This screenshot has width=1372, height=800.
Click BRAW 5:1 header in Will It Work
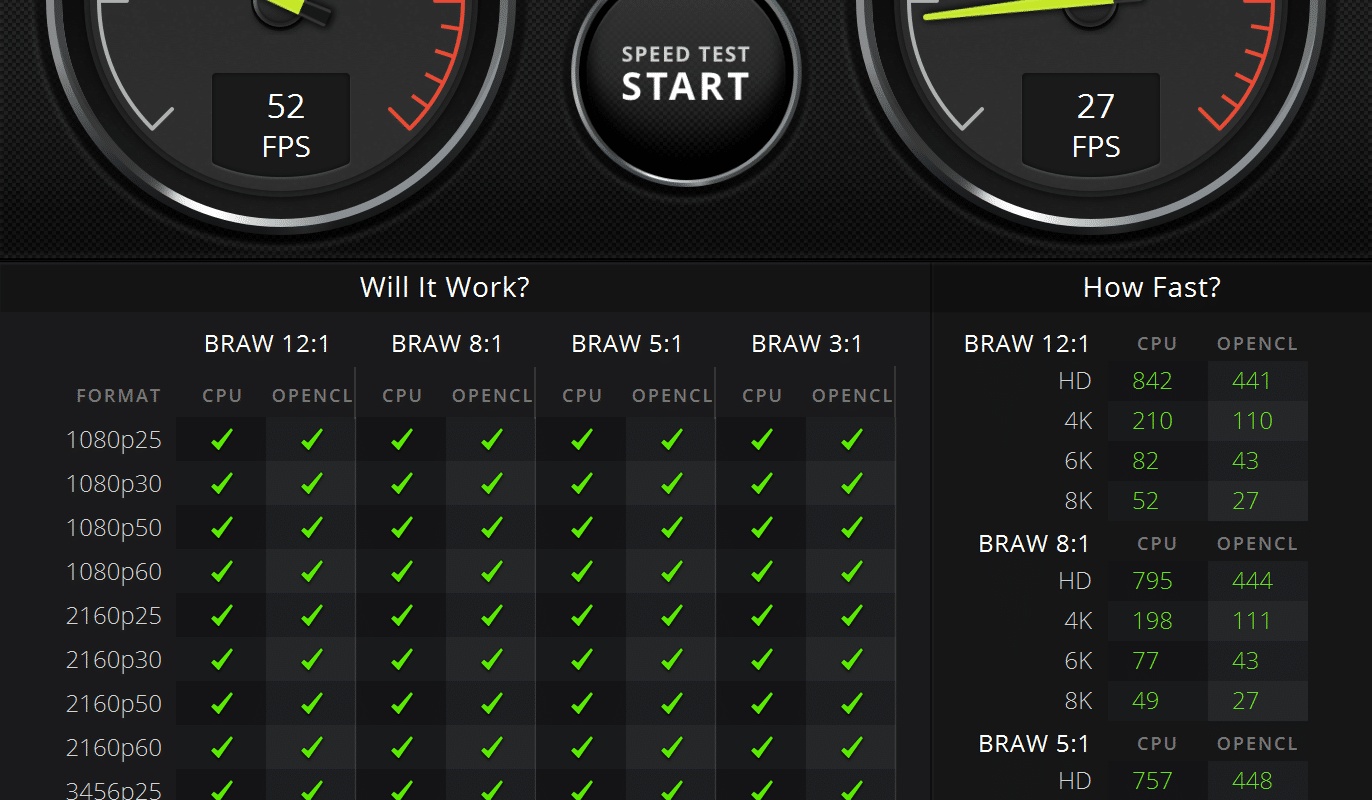tap(627, 344)
